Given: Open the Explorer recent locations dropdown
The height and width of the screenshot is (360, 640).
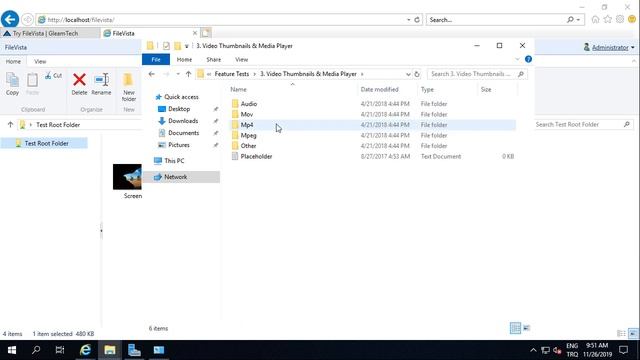Looking at the screenshot, I should [178, 74].
